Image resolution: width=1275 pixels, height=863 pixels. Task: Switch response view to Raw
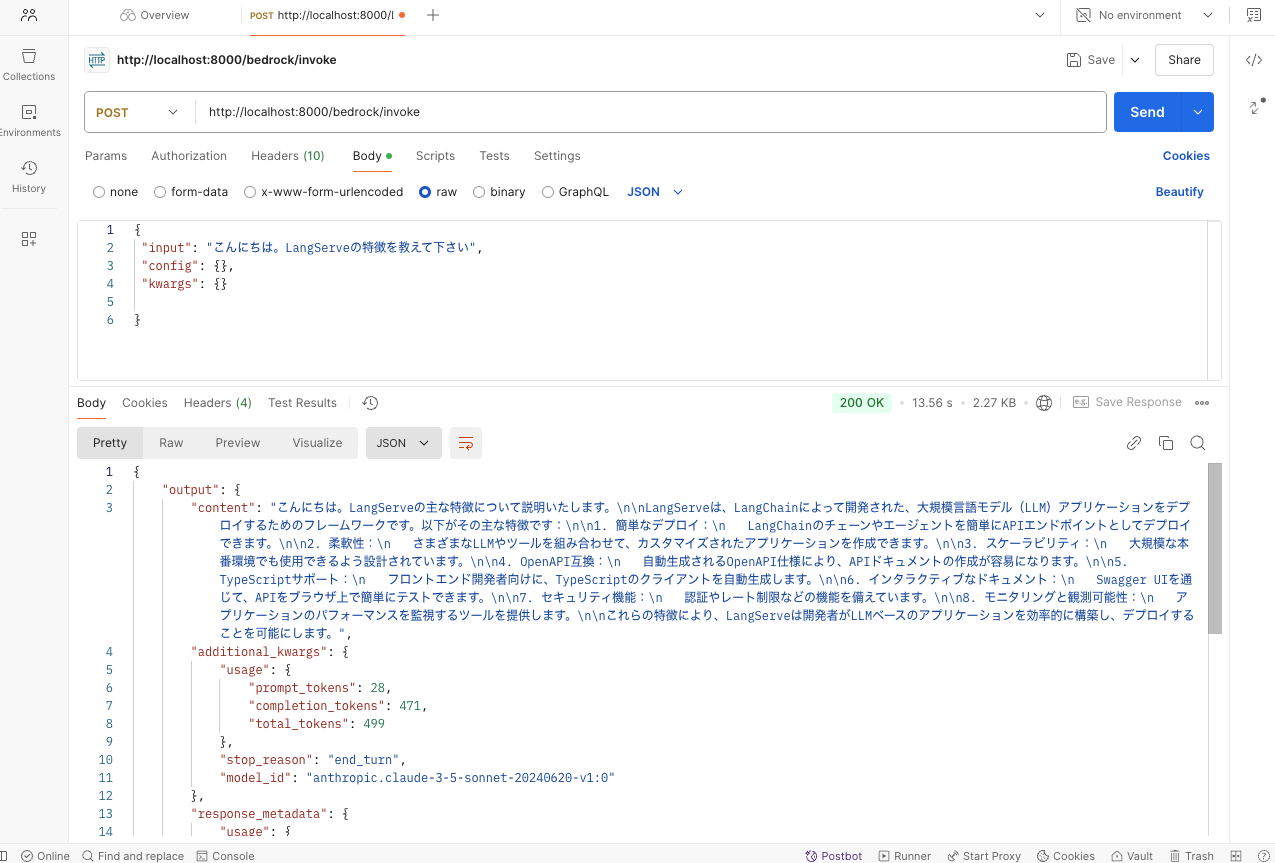171,443
